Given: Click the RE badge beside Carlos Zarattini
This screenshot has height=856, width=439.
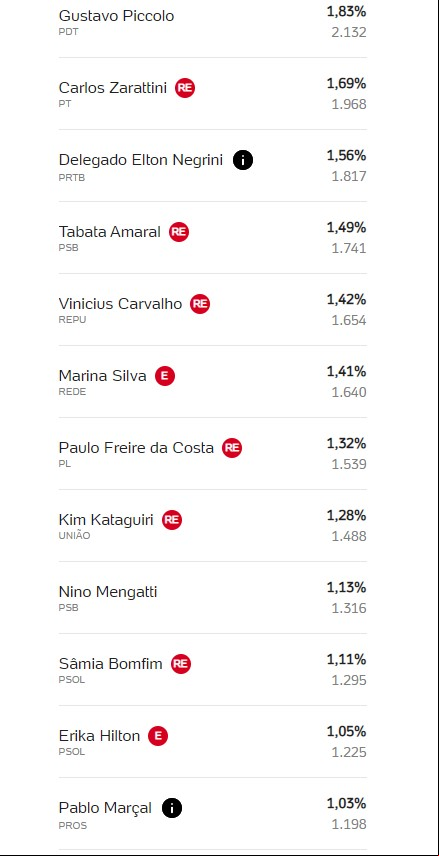Looking at the screenshot, I should [185, 88].
